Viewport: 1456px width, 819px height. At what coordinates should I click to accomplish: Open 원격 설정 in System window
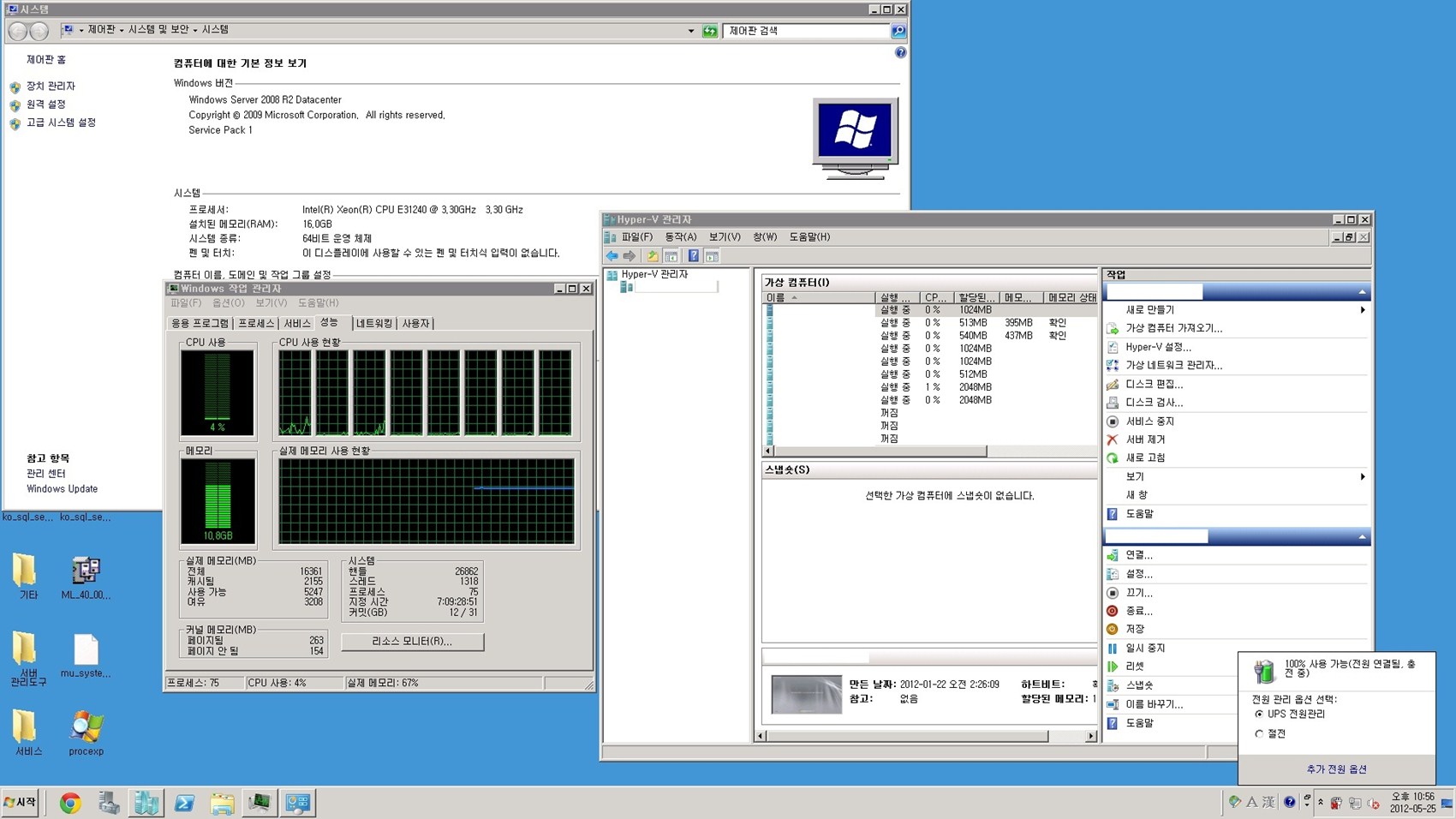coord(45,105)
